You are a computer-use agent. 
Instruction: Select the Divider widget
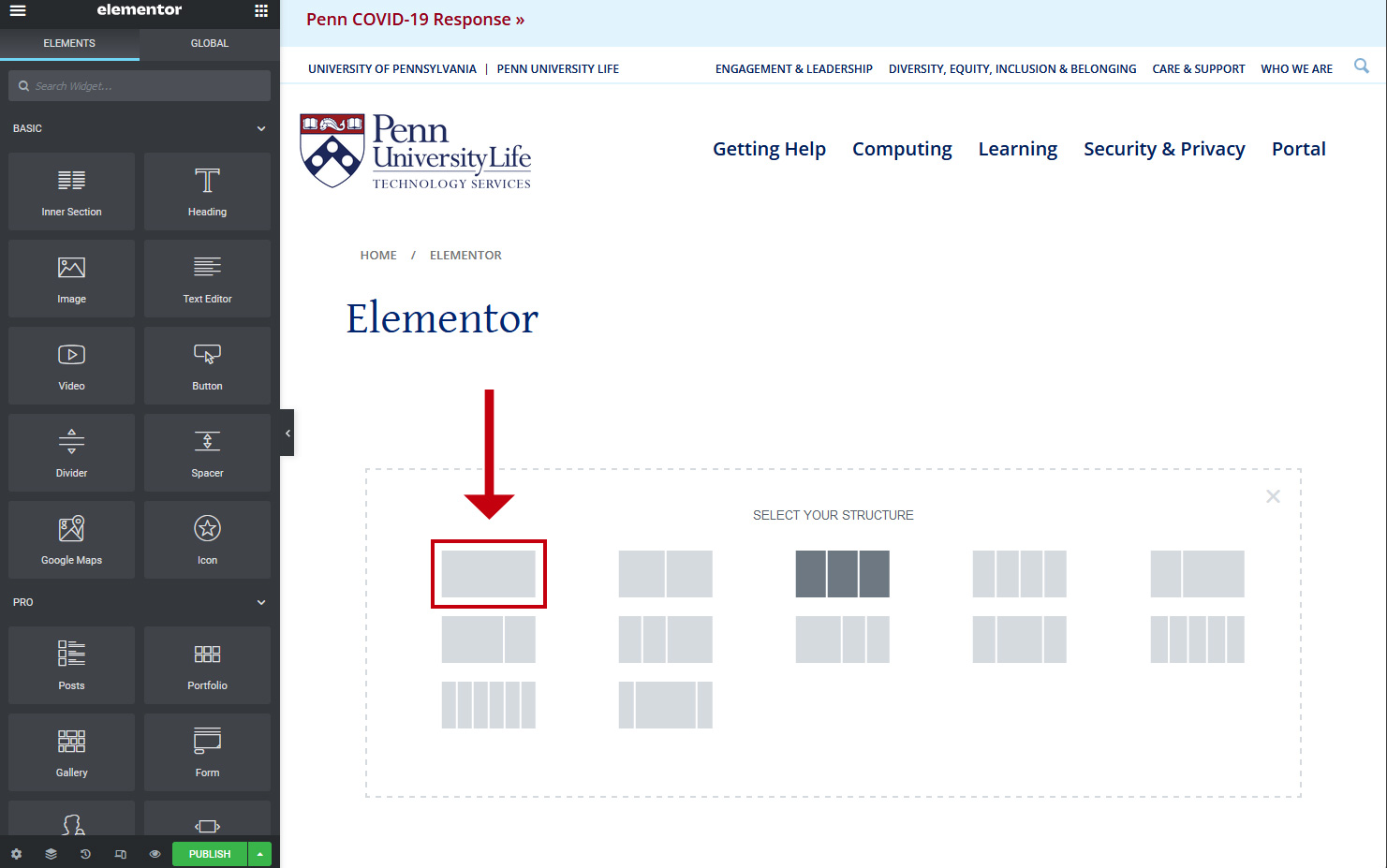click(x=71, y=453)
